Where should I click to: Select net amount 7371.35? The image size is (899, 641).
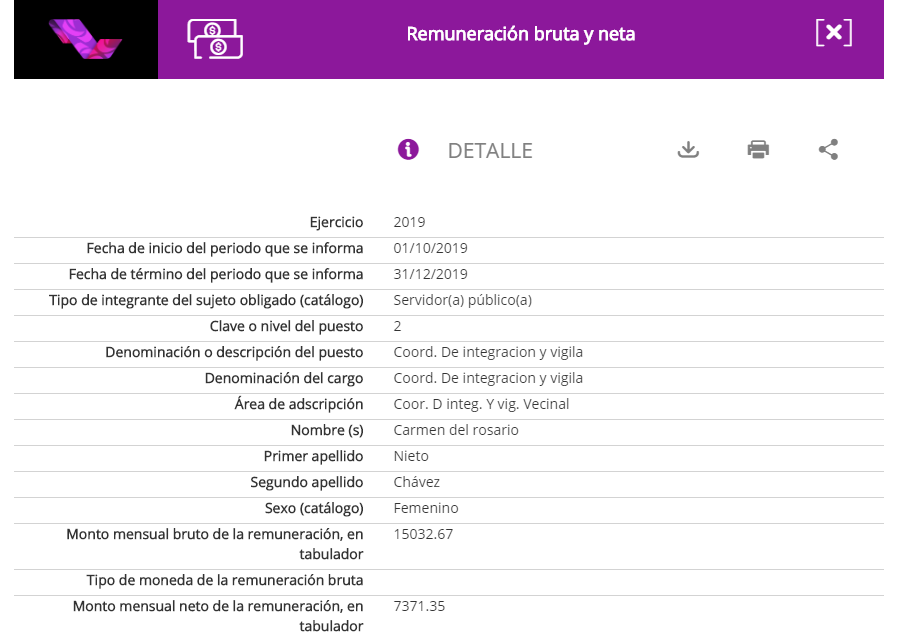(x=419, y=607)
